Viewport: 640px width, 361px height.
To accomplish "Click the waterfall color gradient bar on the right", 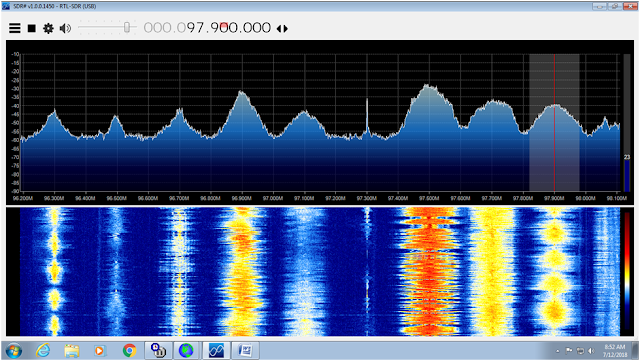I will [627, 271].
